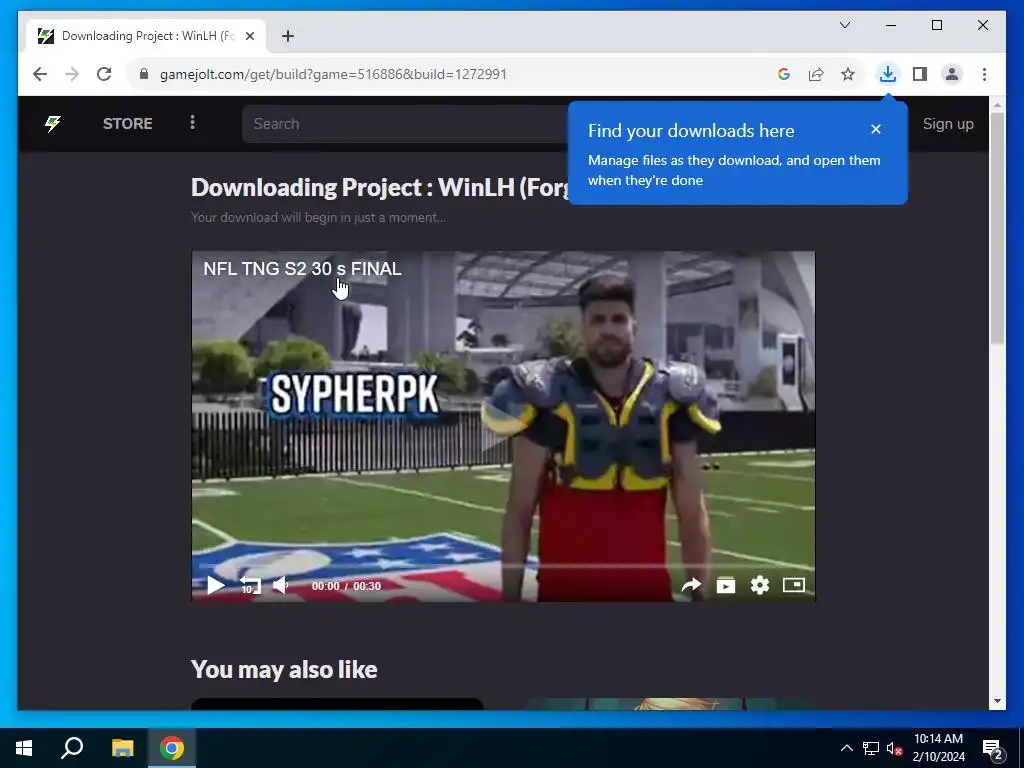This screenshot has width=1024, height=768.
Task: Click the Game Jolt lightning logo
Action: point(53,123)
